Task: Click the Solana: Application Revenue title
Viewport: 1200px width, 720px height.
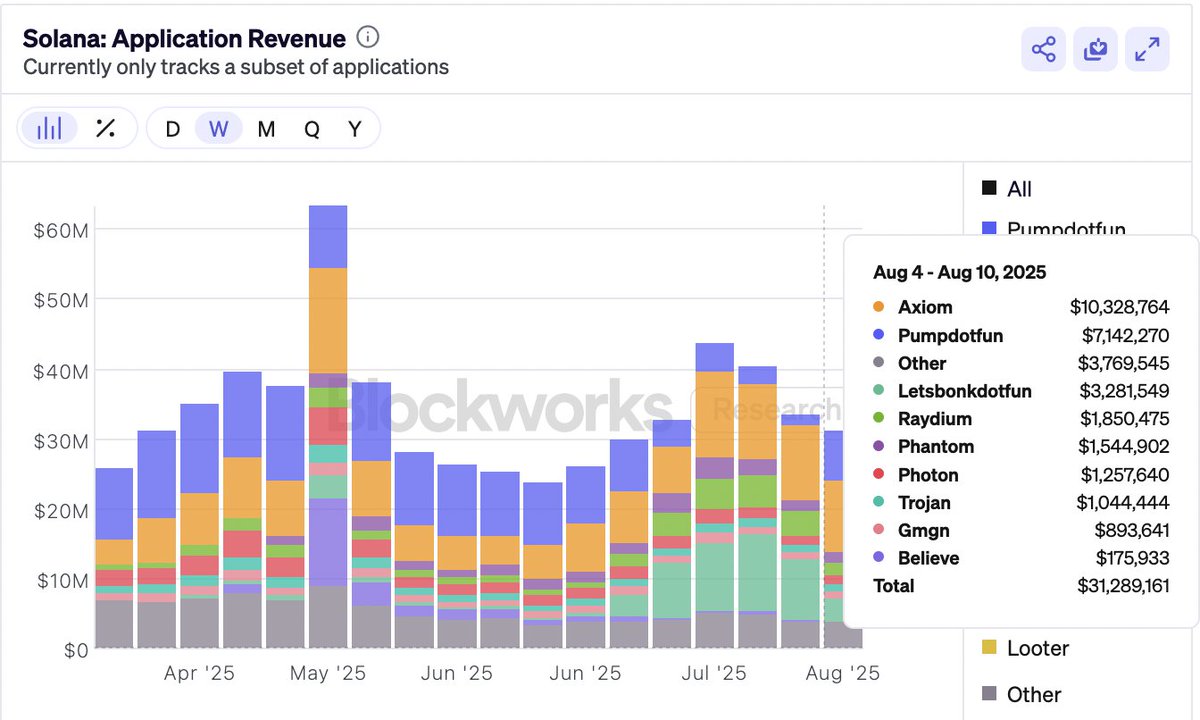Action: [x=184, y=38]
